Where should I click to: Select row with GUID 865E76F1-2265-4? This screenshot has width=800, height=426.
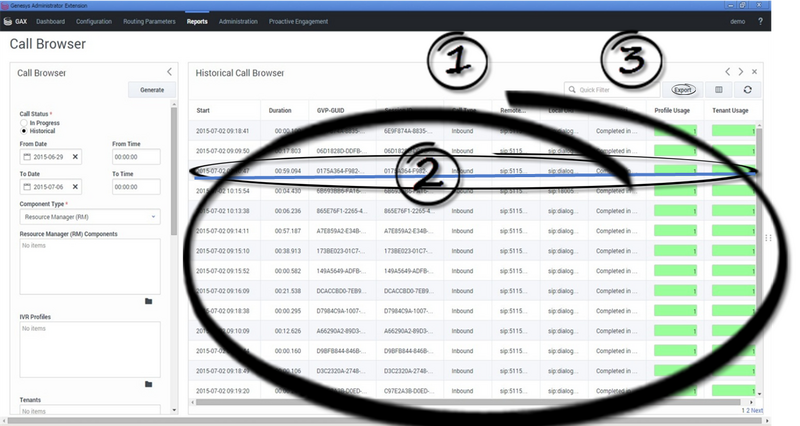472,211
